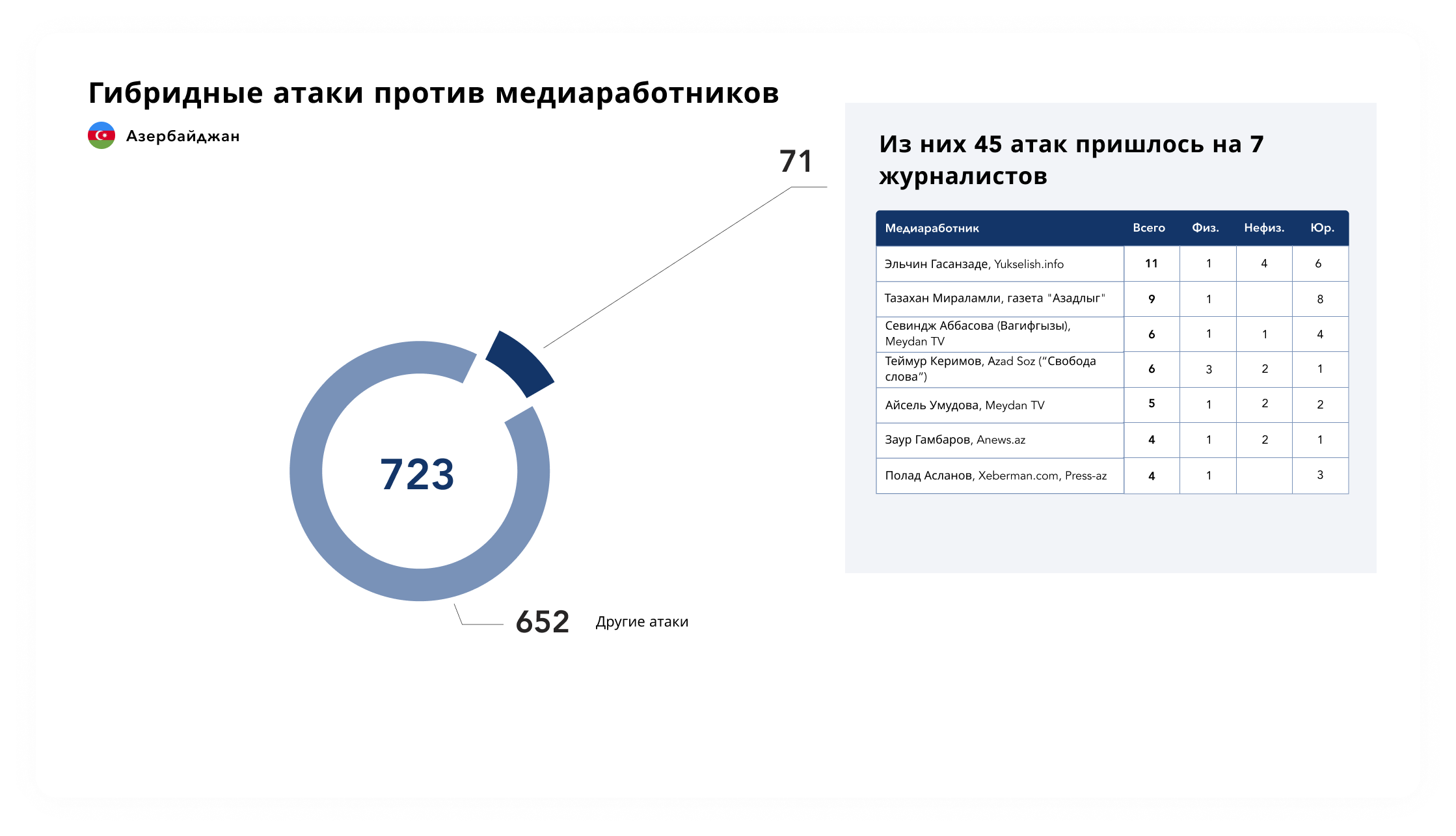Click the 'Всего' column header
The width and height of the screenshot is (1456, 836).
coord(1149,228)
